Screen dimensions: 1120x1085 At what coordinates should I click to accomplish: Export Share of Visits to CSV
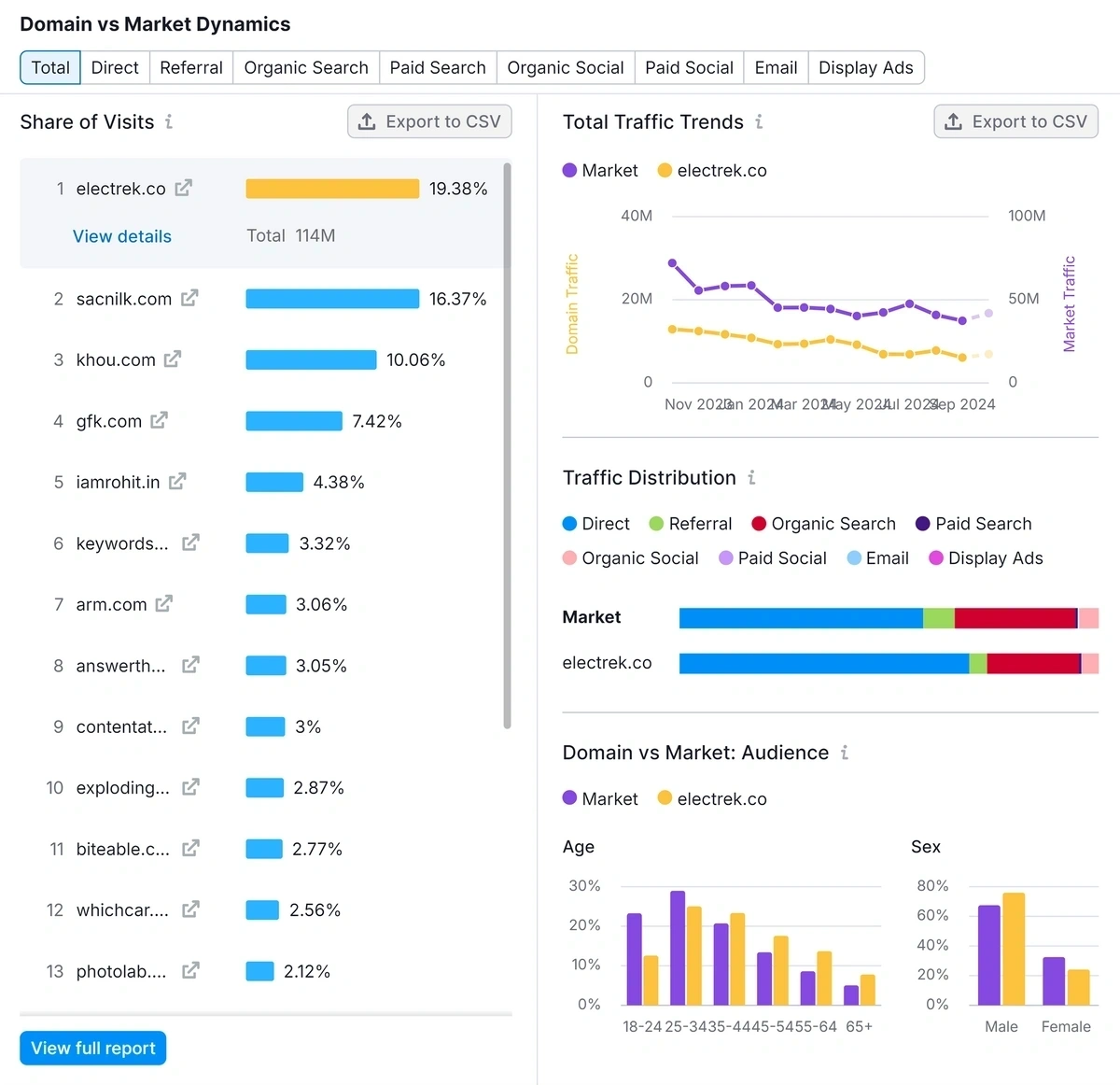coord(429,121)
